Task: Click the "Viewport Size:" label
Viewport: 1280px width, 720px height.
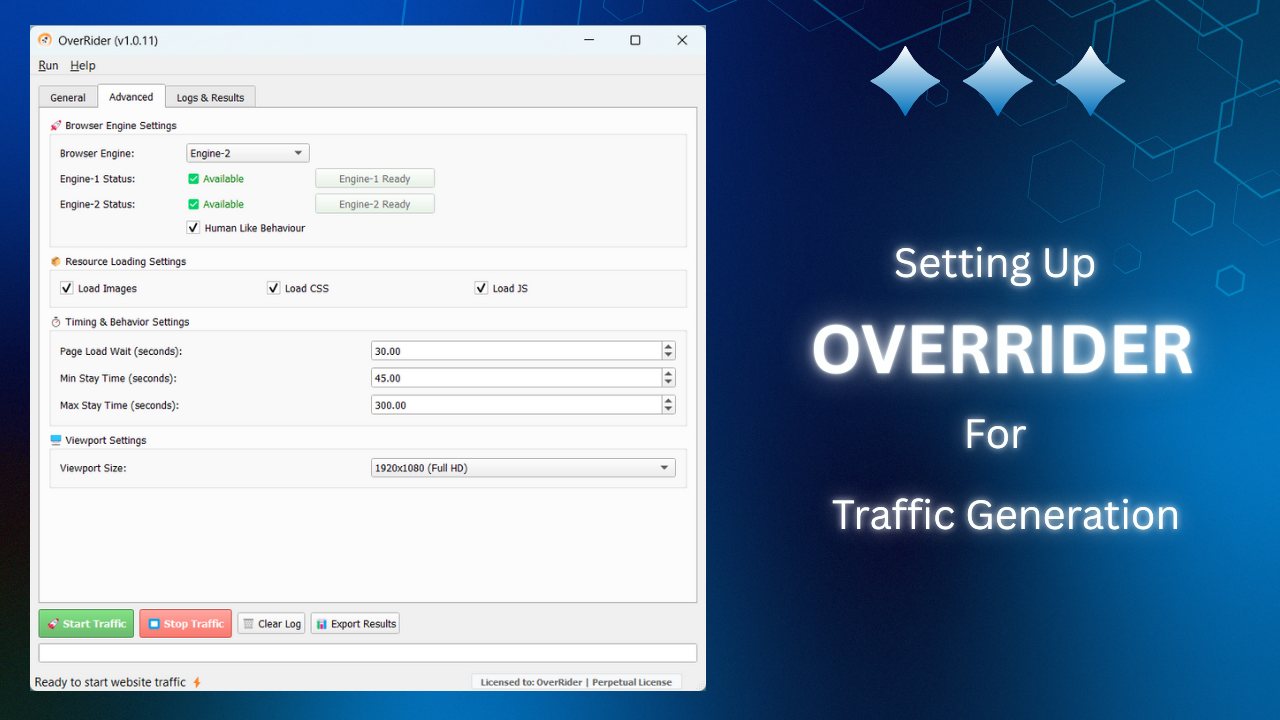Action: (x=93, y=468)
